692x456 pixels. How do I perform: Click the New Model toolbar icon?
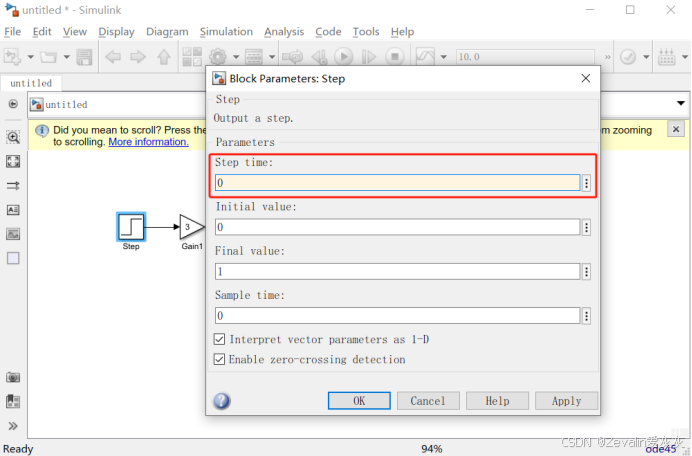[x=12, y=57]
